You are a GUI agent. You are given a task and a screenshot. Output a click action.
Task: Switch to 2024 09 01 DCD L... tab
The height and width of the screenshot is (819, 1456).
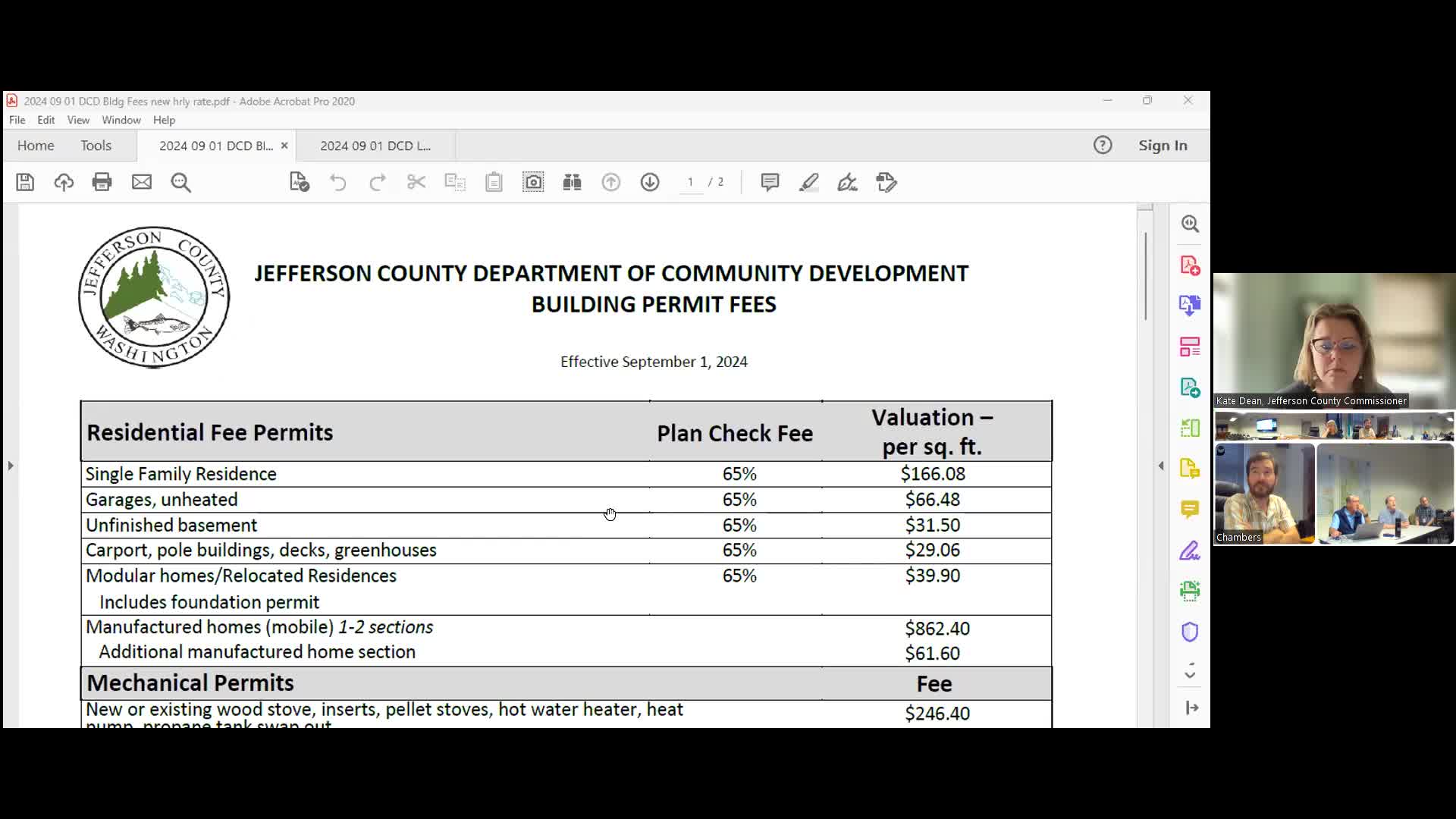tap(375, 146)
